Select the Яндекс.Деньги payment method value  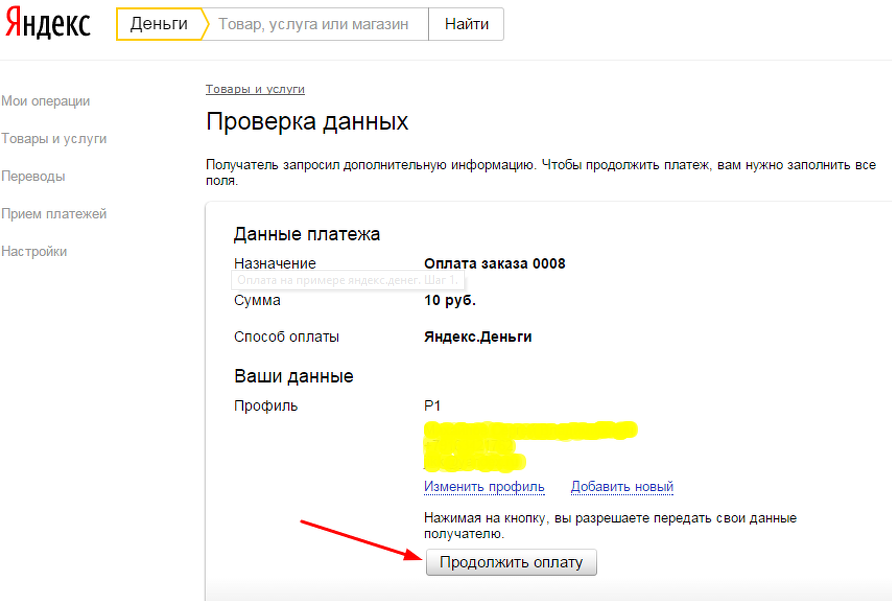[x=478, y=337]
